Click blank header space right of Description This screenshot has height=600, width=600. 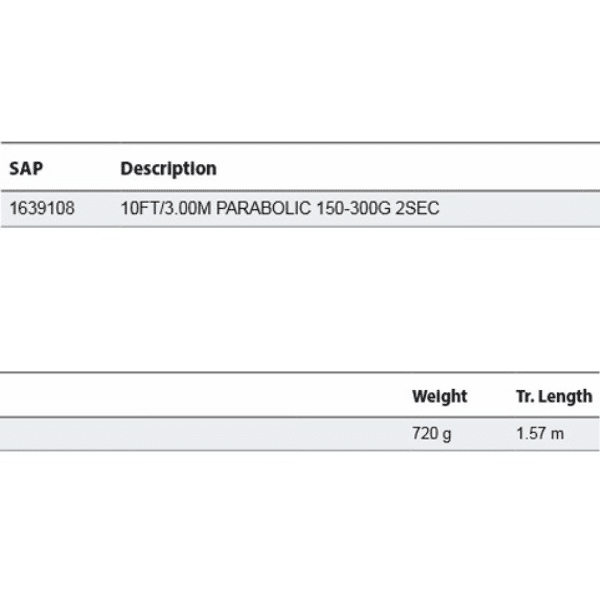pos(400,169)
